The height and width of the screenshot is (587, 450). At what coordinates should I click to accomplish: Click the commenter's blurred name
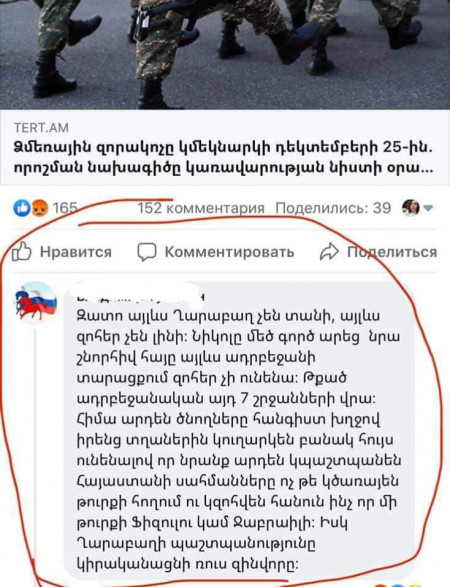tap(139, 295)
